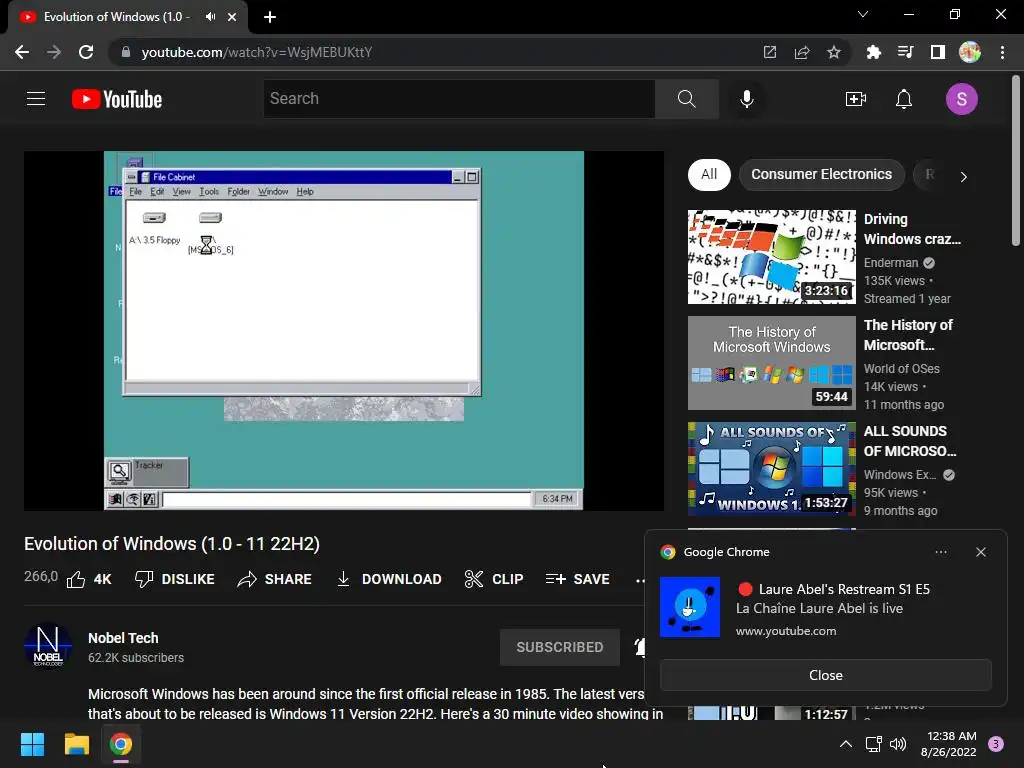The height and width of the screenshot is (768, 1024).
Task: Open notification center badge showing 3
Action: (995, 744)
